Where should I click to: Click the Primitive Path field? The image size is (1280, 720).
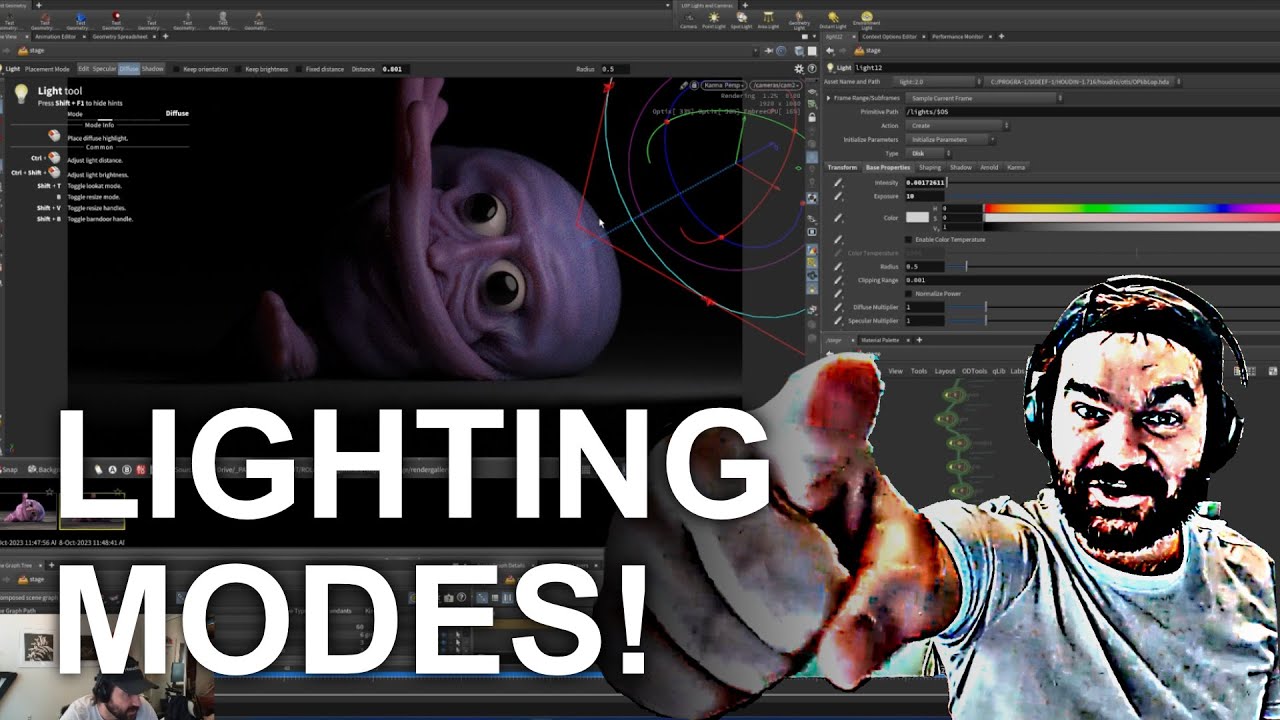click(1091, 112)
